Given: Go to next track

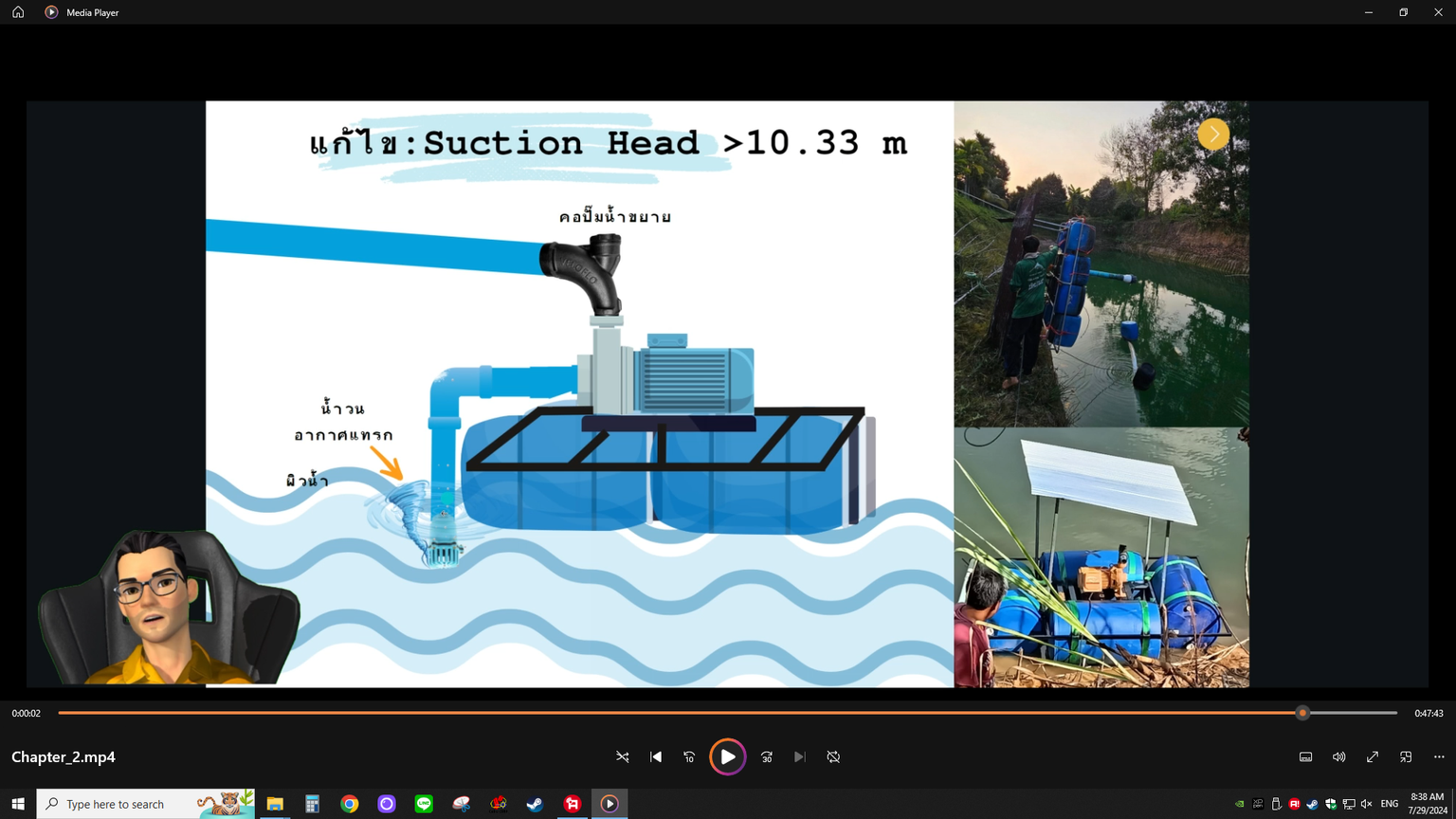Looking at the screenshot, I should (800, 757).
